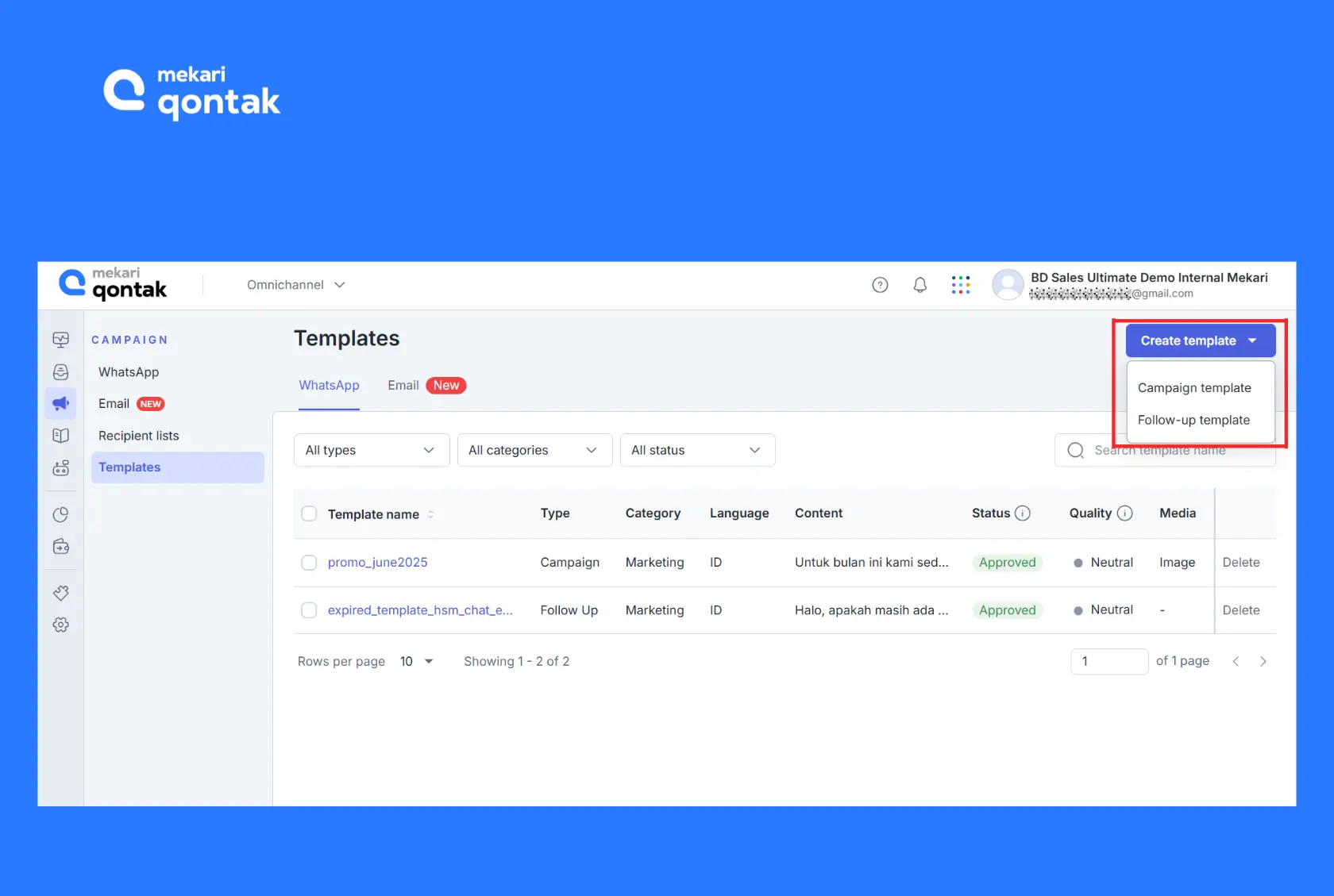The width and height of the screenshot is (1334, 896).
Task: Open the help question mark icon
Action: click(880, 285)
